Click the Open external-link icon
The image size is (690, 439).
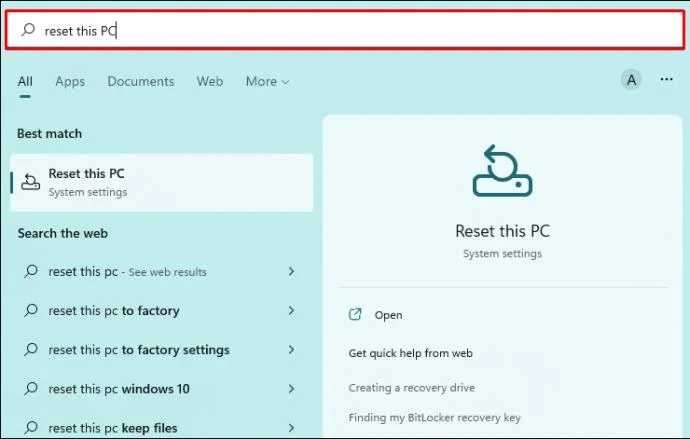click(x=355, y=314)
